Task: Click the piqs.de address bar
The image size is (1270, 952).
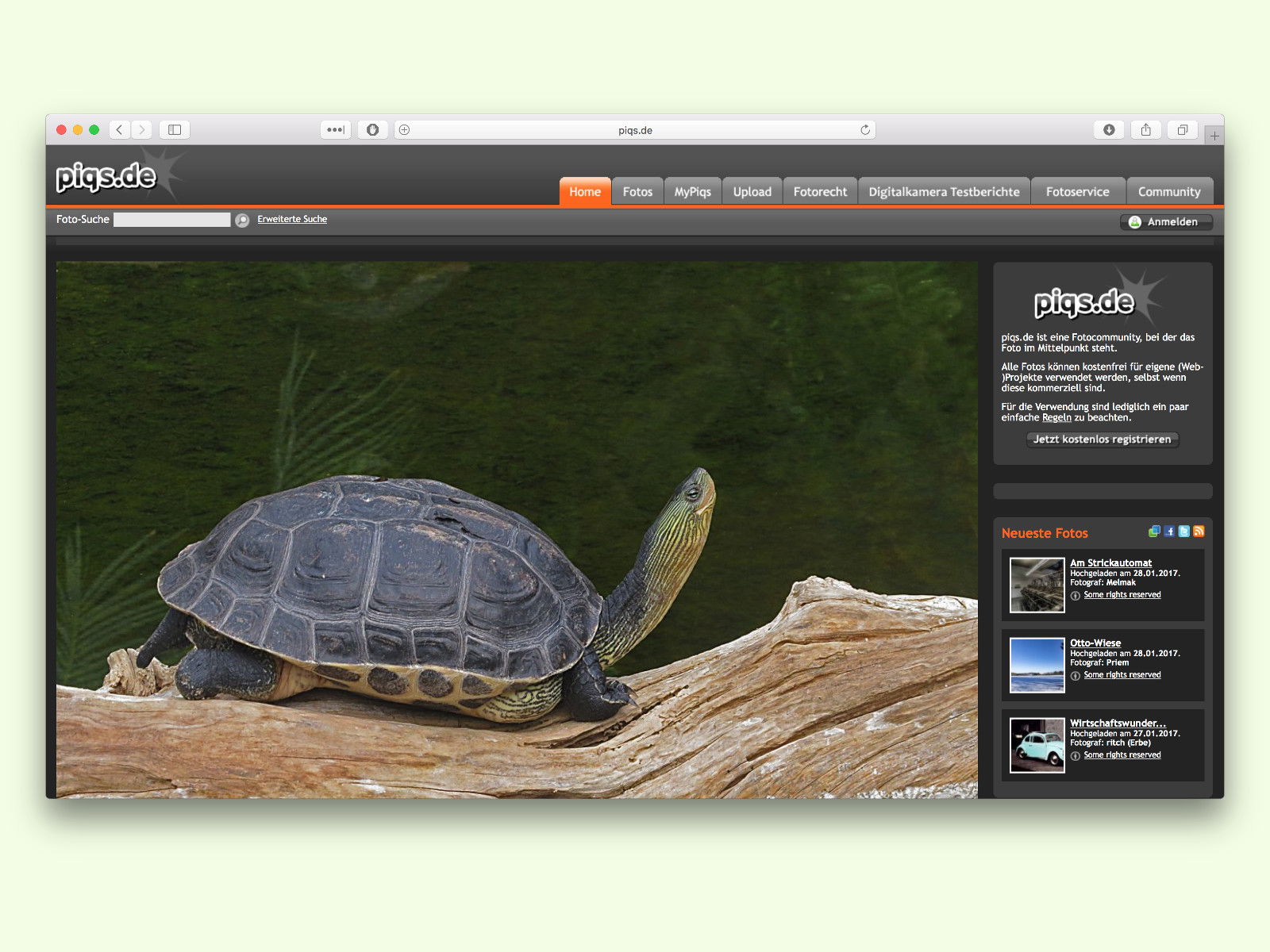Action: 635,129
